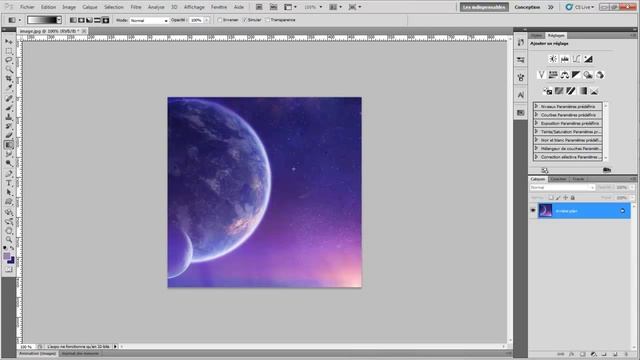Choose the linear gradient style

[x=73, y=20]
